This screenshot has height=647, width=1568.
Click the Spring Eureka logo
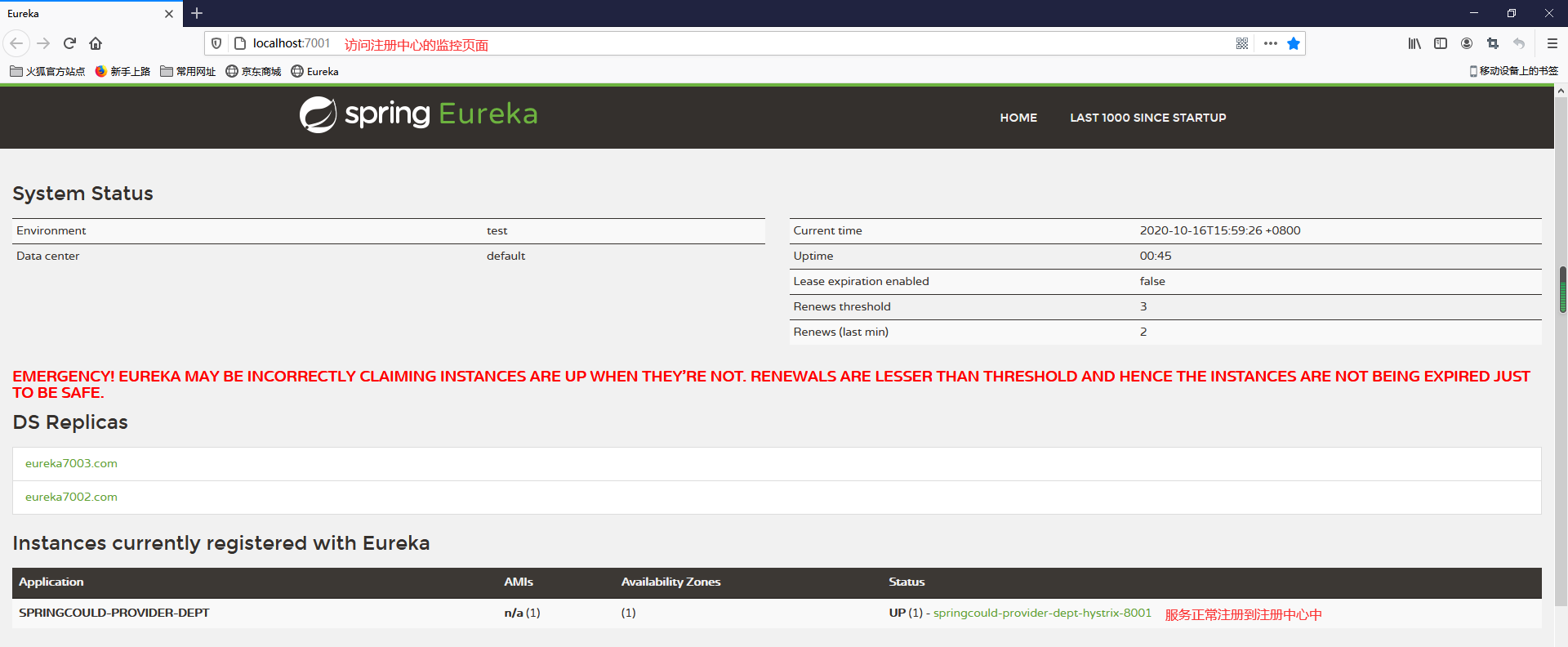418,114
